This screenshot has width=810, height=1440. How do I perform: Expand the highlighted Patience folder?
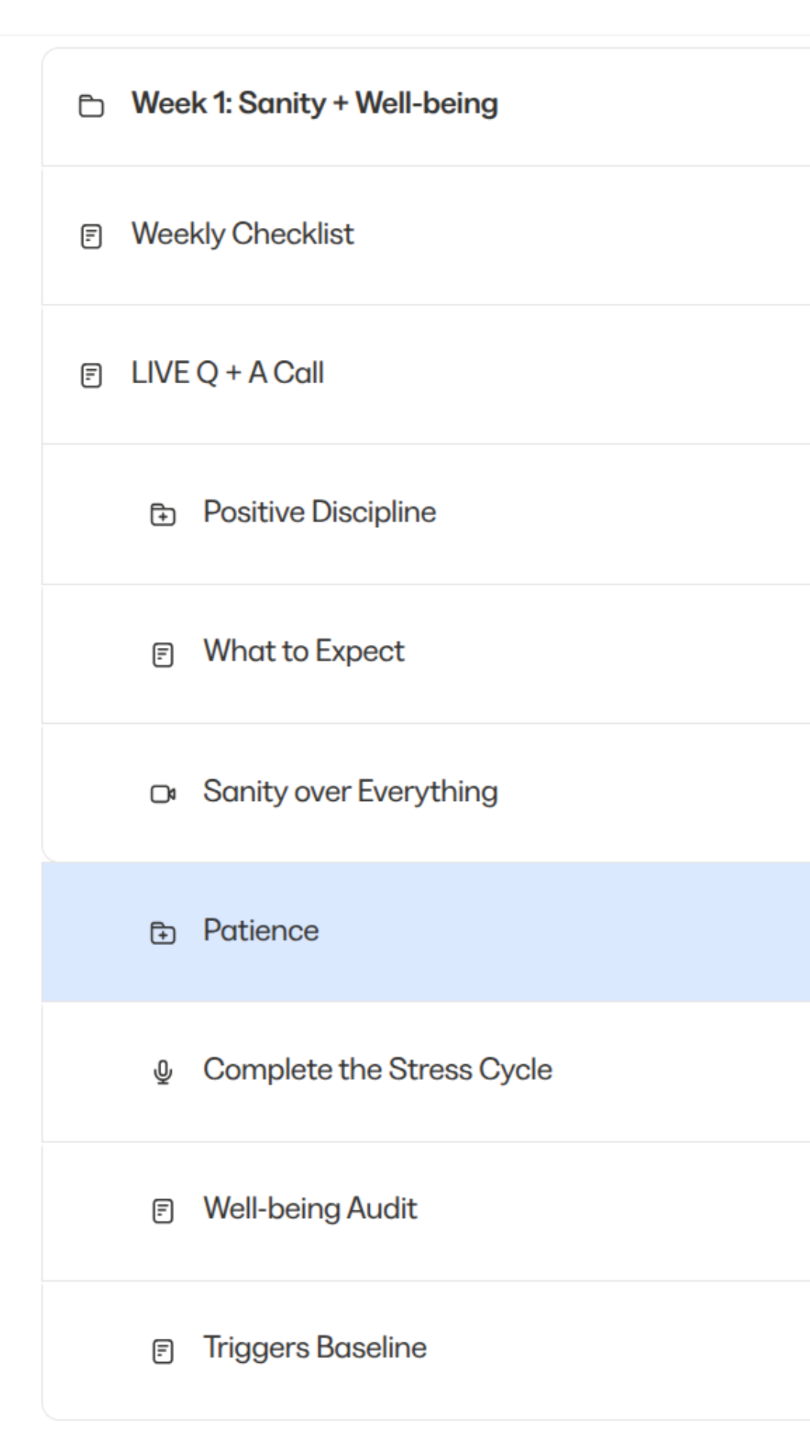[261, 931]
